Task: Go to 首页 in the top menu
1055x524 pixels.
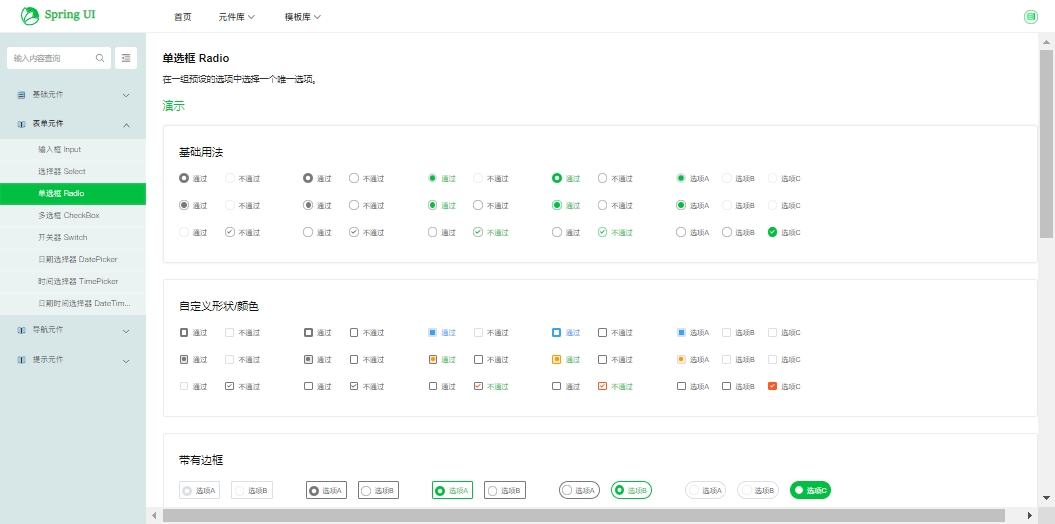Action: [182, 17]
